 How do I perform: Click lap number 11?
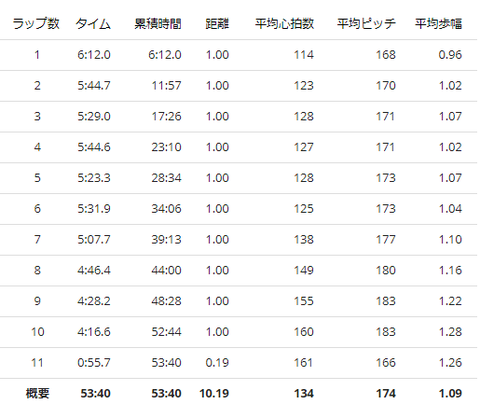click(37, 362)
